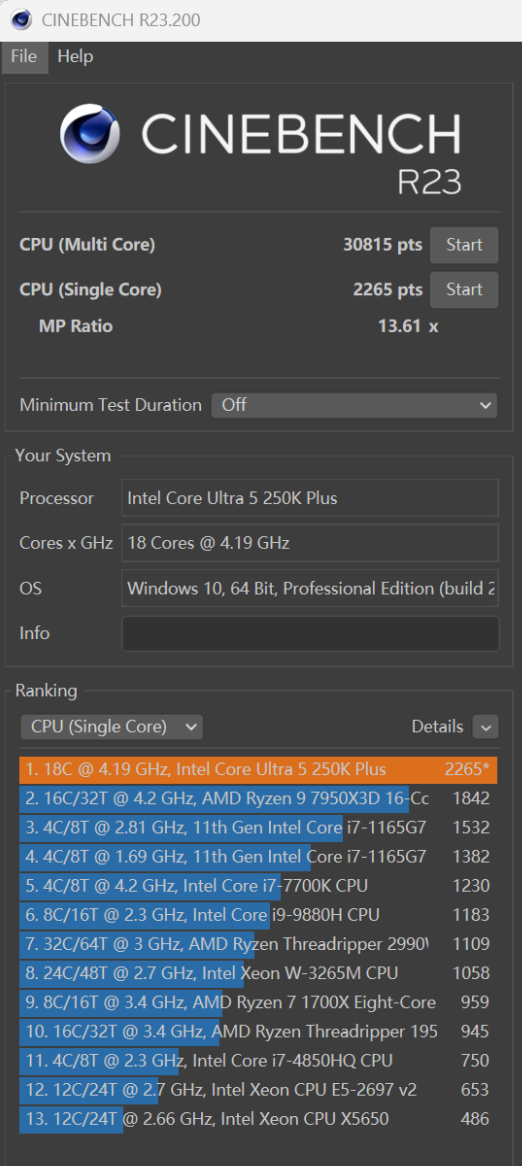Click the Cinebench app icon in title bar

[x=21, y=20]
